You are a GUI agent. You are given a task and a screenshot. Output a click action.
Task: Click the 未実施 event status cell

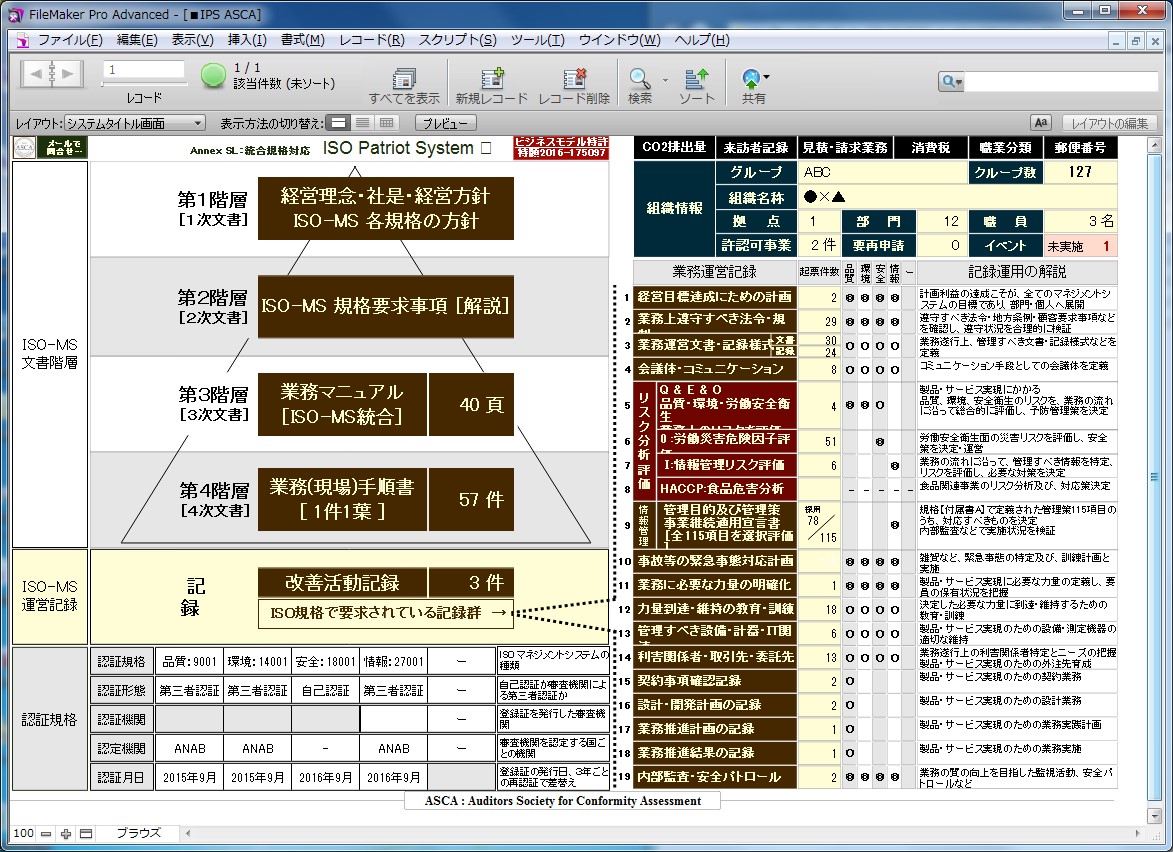1080,246
